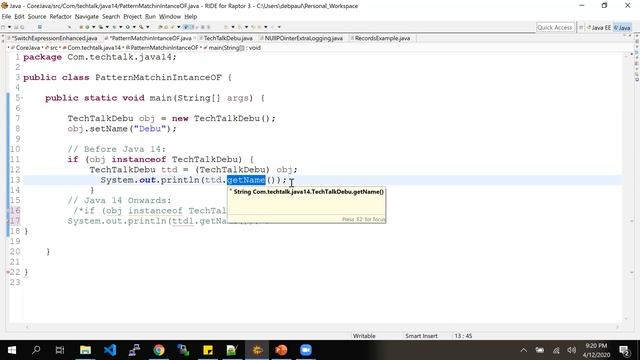Click the Smart Insert status entry
Screen dimensions: 640x360
point(421,336)
